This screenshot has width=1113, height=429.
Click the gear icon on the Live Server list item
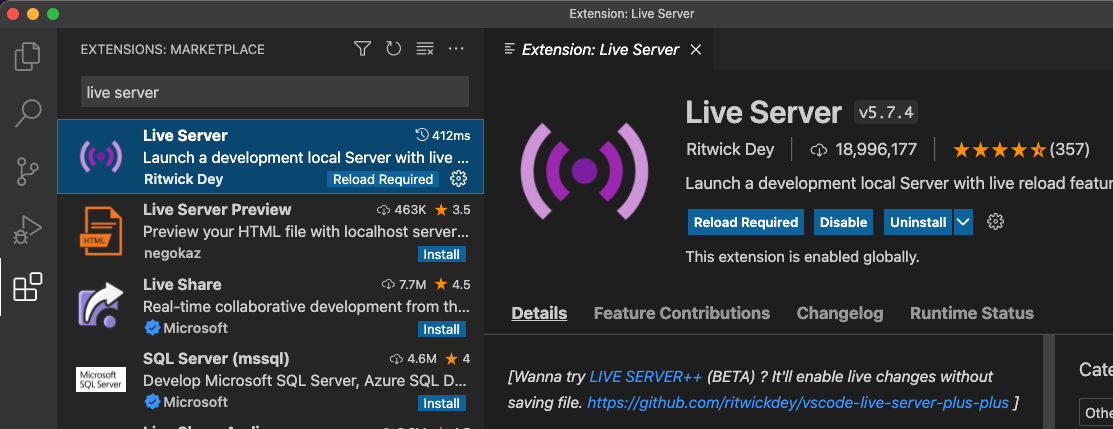pos(459,179)
